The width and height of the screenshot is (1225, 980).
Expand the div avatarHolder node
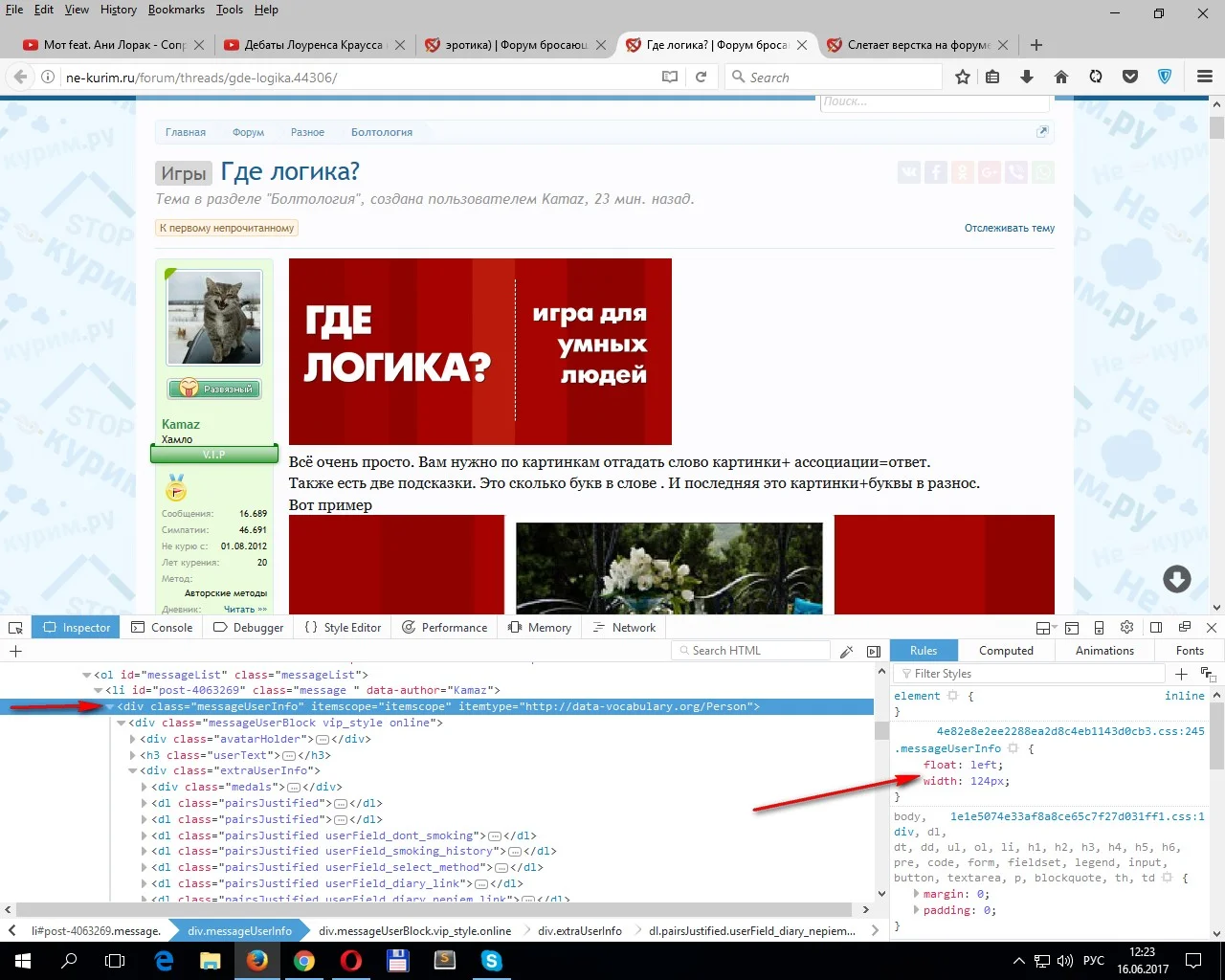coord(133,739)
